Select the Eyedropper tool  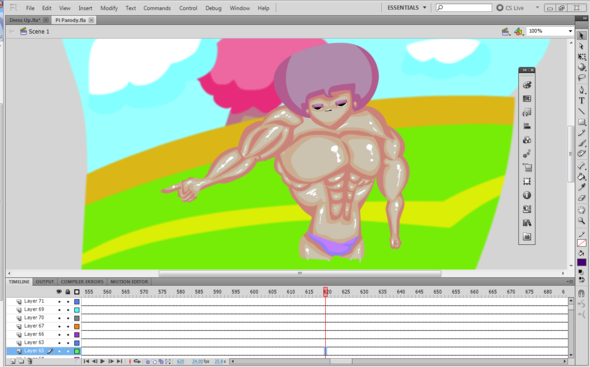tap(582, 187)
